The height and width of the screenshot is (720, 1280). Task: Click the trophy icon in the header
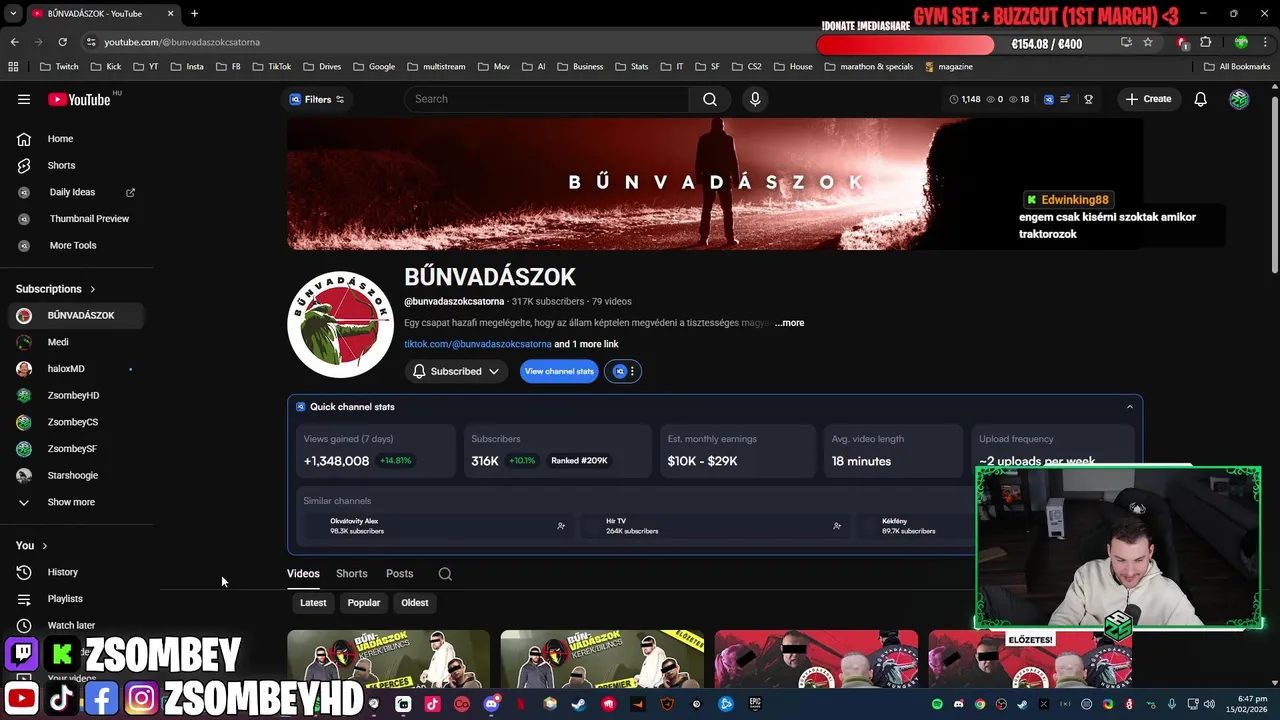pos(1088,99)
